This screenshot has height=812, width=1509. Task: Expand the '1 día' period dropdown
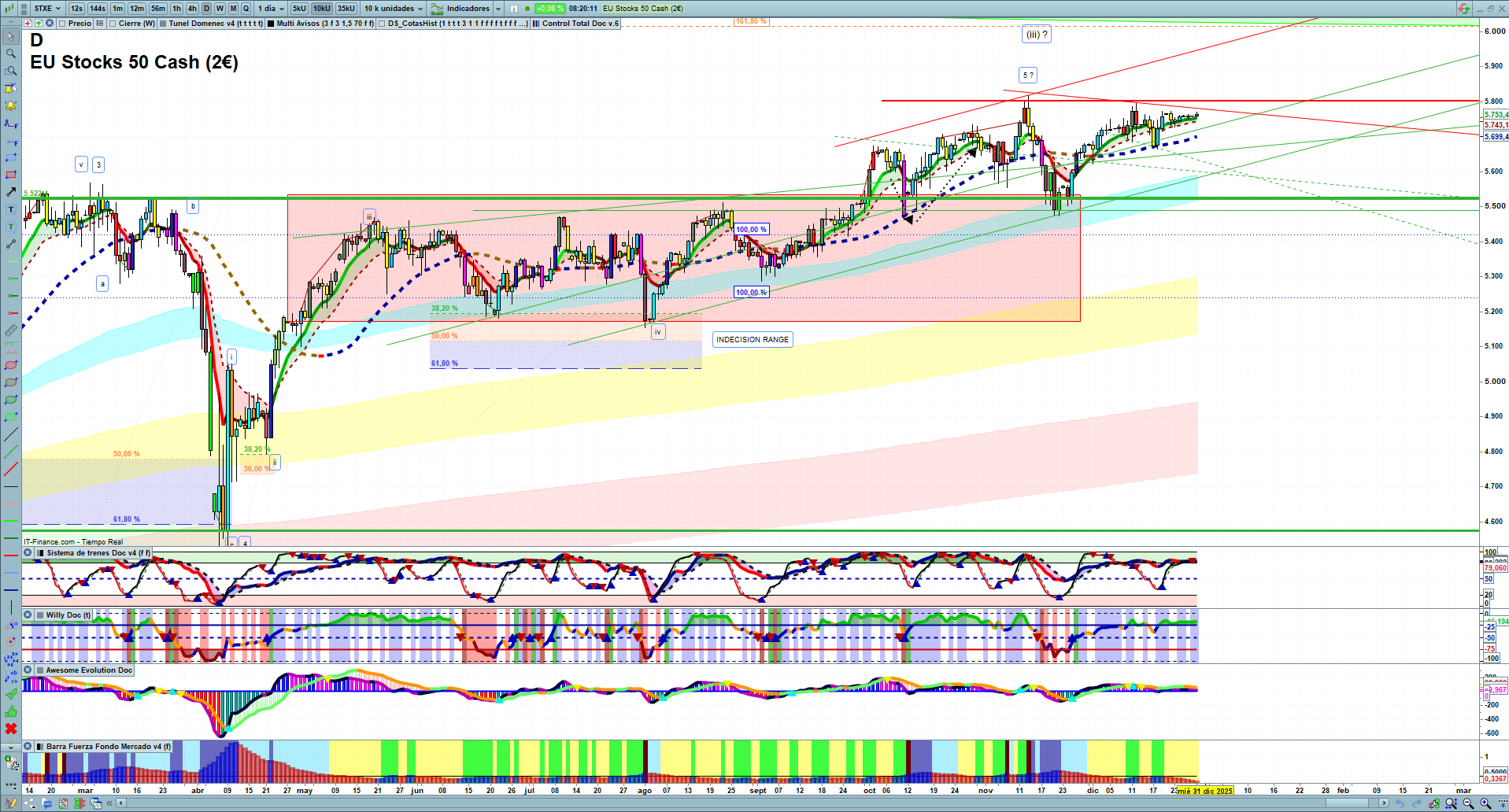tap(271, 9)
